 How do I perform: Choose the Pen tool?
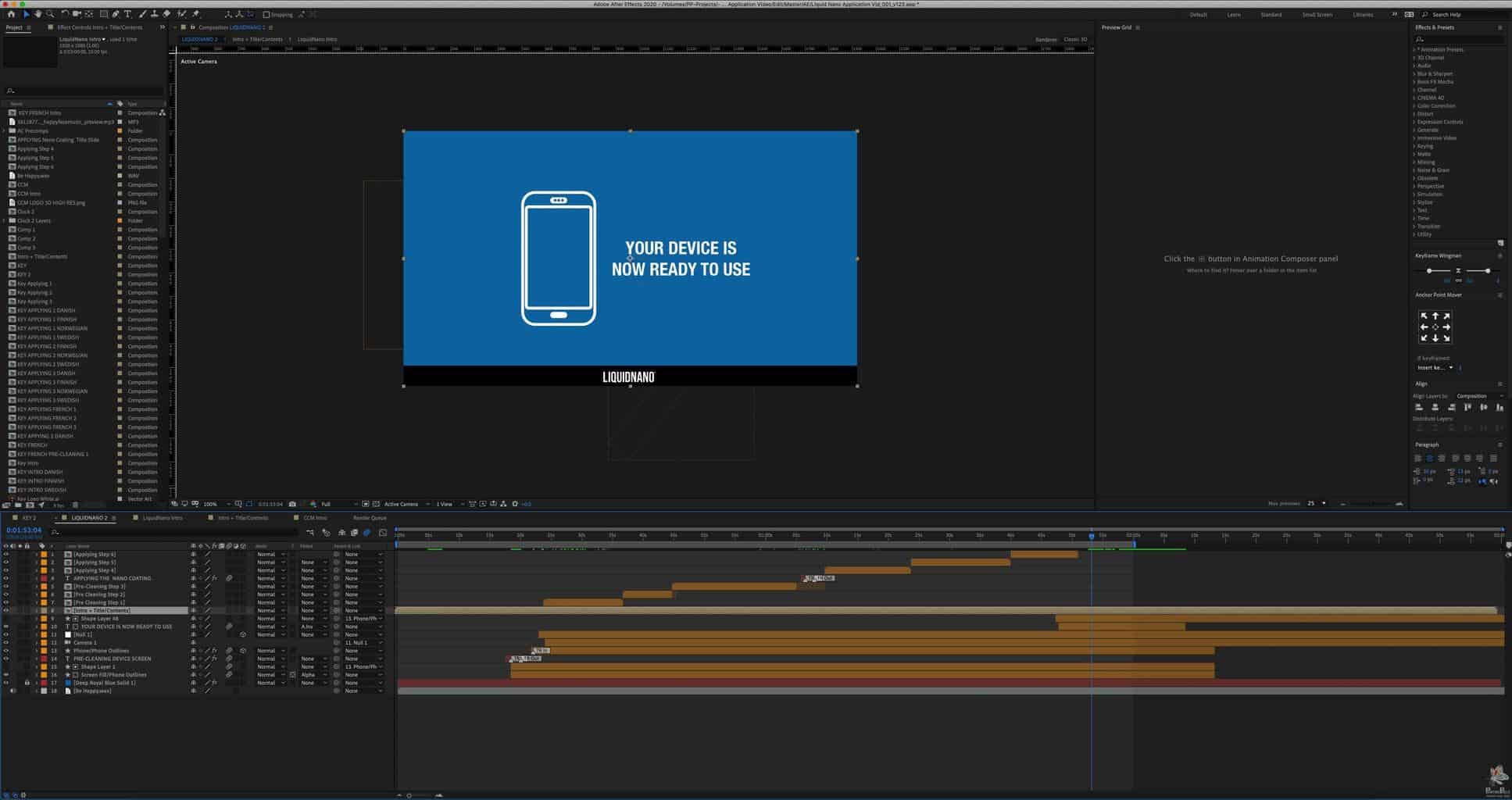point(116,14)
